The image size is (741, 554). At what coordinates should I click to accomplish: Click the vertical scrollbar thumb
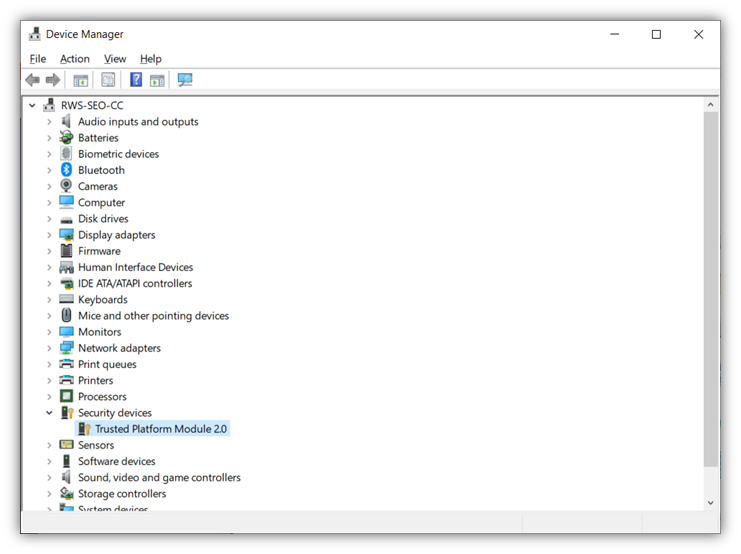(x=710, y=290)
